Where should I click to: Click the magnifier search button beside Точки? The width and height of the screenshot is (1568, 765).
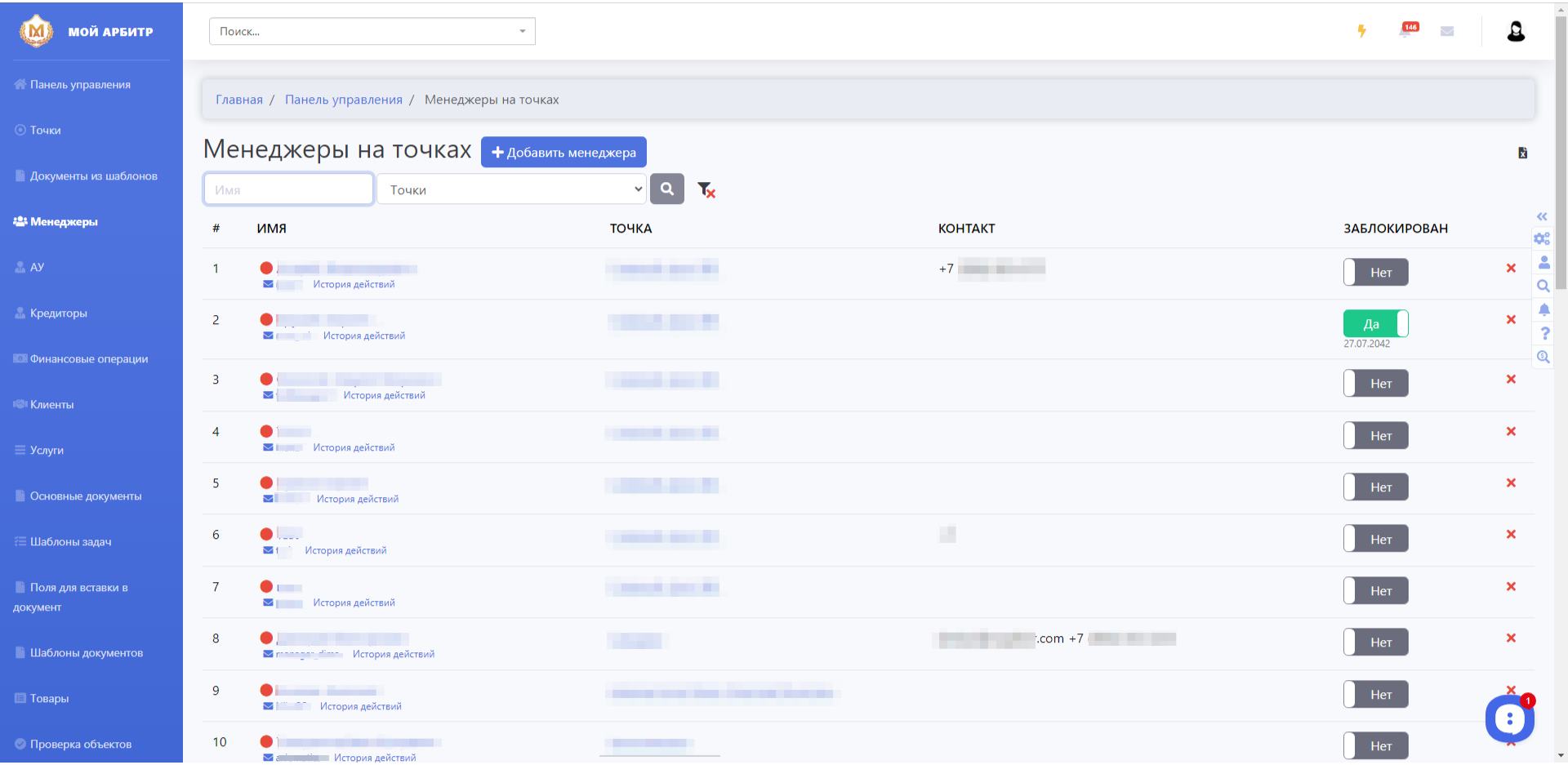(x=667, y=189)
